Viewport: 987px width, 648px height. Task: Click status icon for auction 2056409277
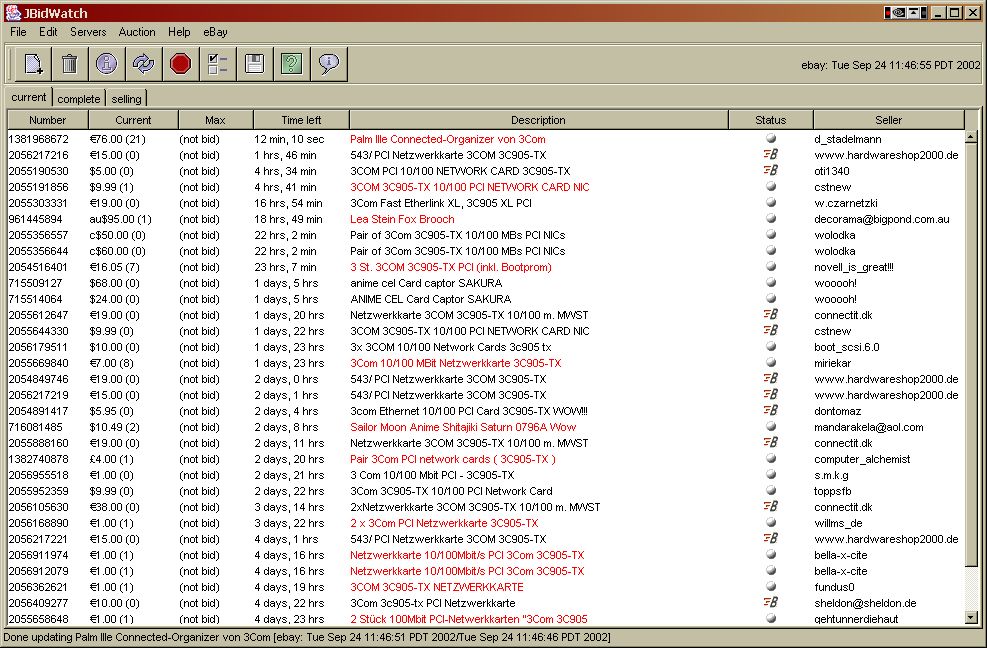tap(770, 602)
